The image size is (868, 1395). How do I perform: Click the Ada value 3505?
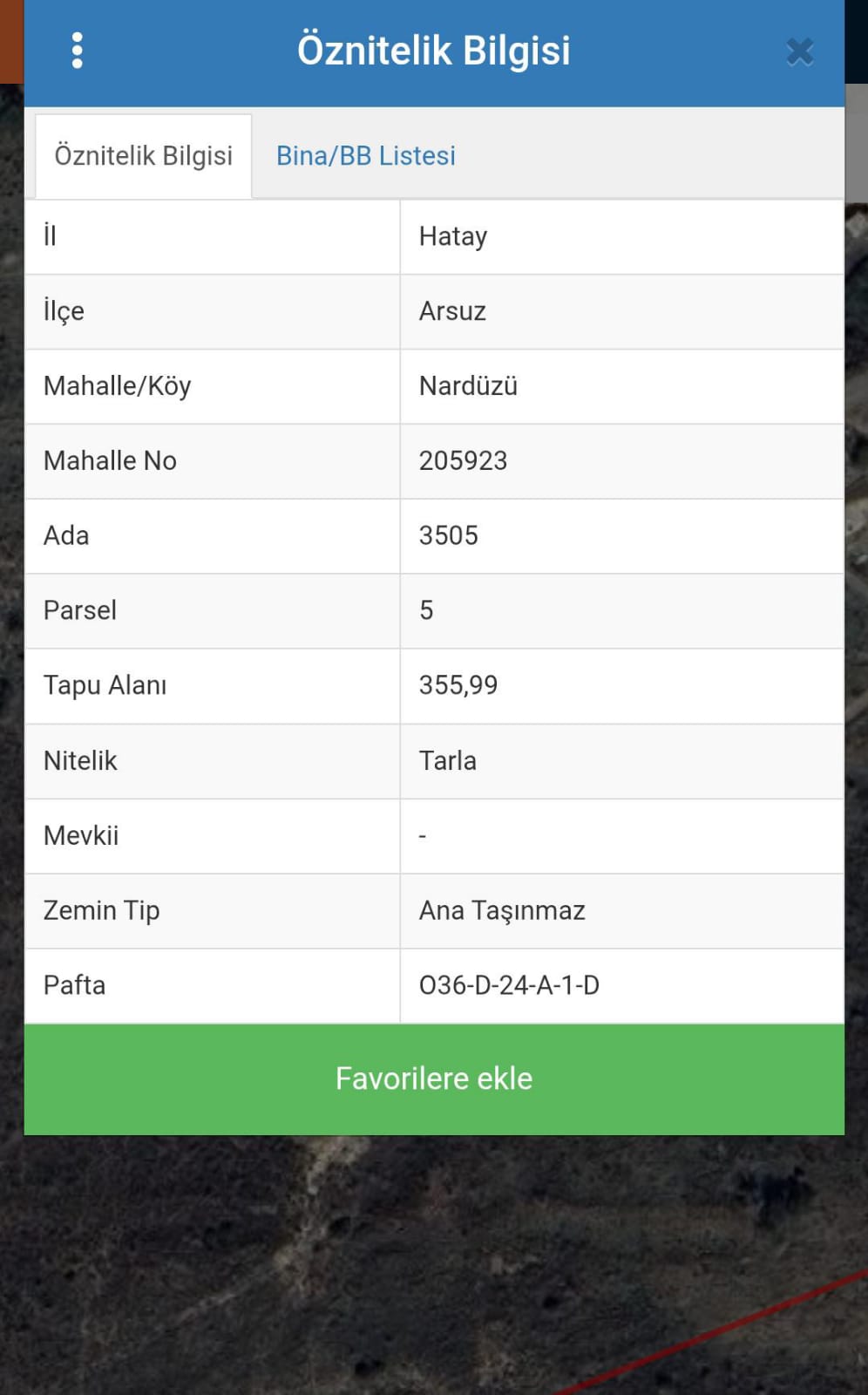tap(448, 536)
